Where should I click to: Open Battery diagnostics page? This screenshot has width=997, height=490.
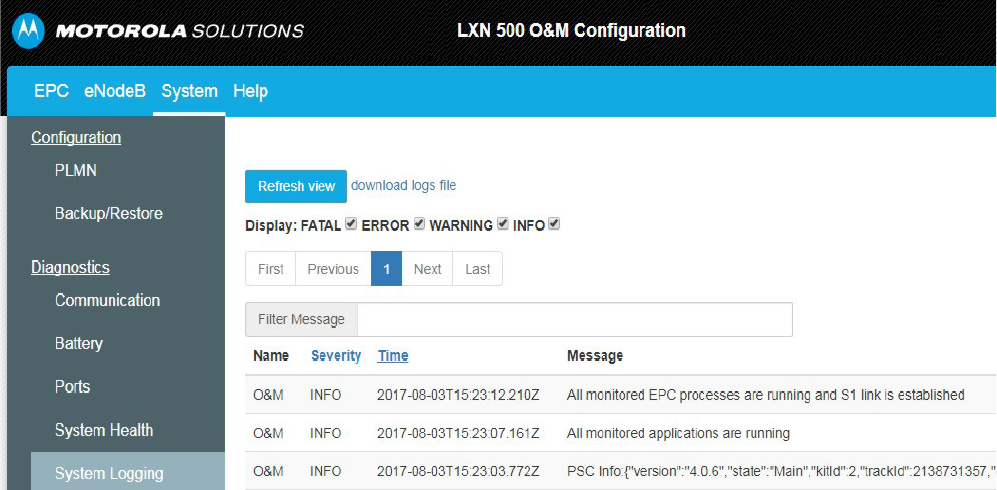coord(79,344)
